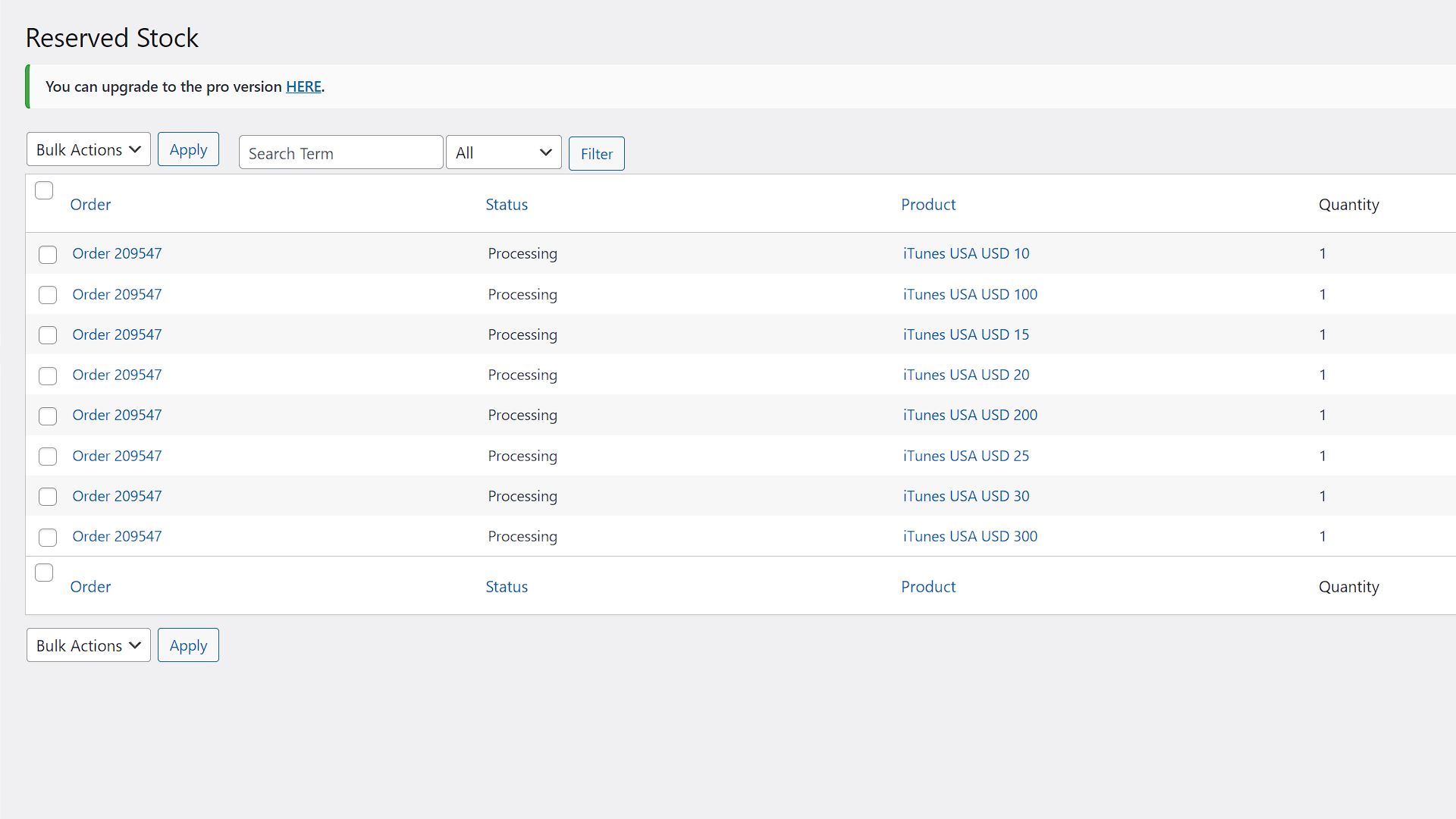Sort by Status column in table header
Image resolution: width=1456 pixels, height=819 pixels.
pyautogui.click(x=507, y=205)
